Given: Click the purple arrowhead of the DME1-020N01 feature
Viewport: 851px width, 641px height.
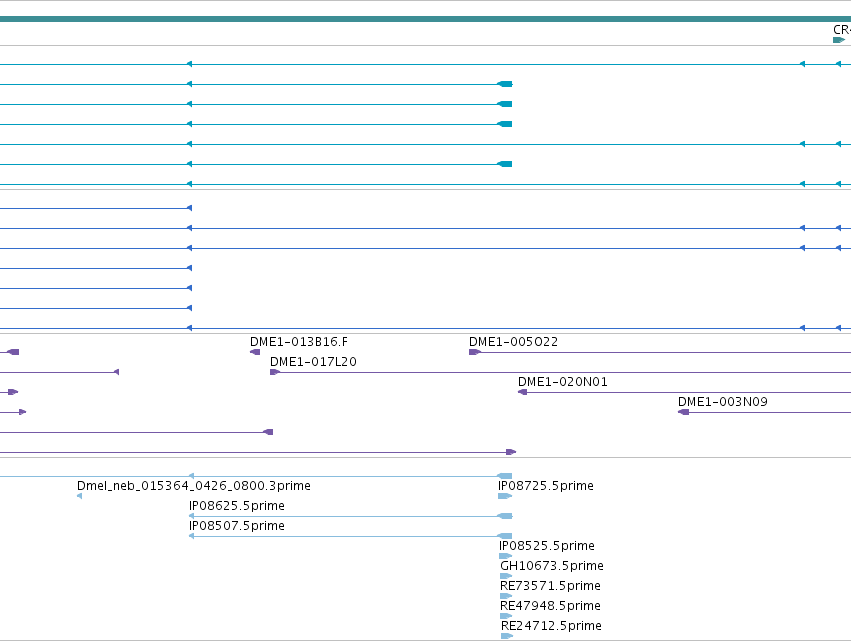Looking at the screenshot, I should tap(523, 392).
